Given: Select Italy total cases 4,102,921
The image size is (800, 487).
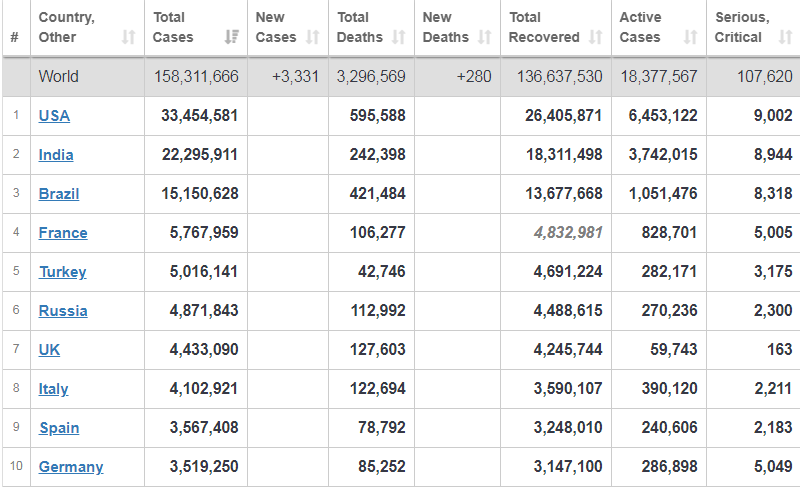Looking at the screenshot, I should pos(204,389).
